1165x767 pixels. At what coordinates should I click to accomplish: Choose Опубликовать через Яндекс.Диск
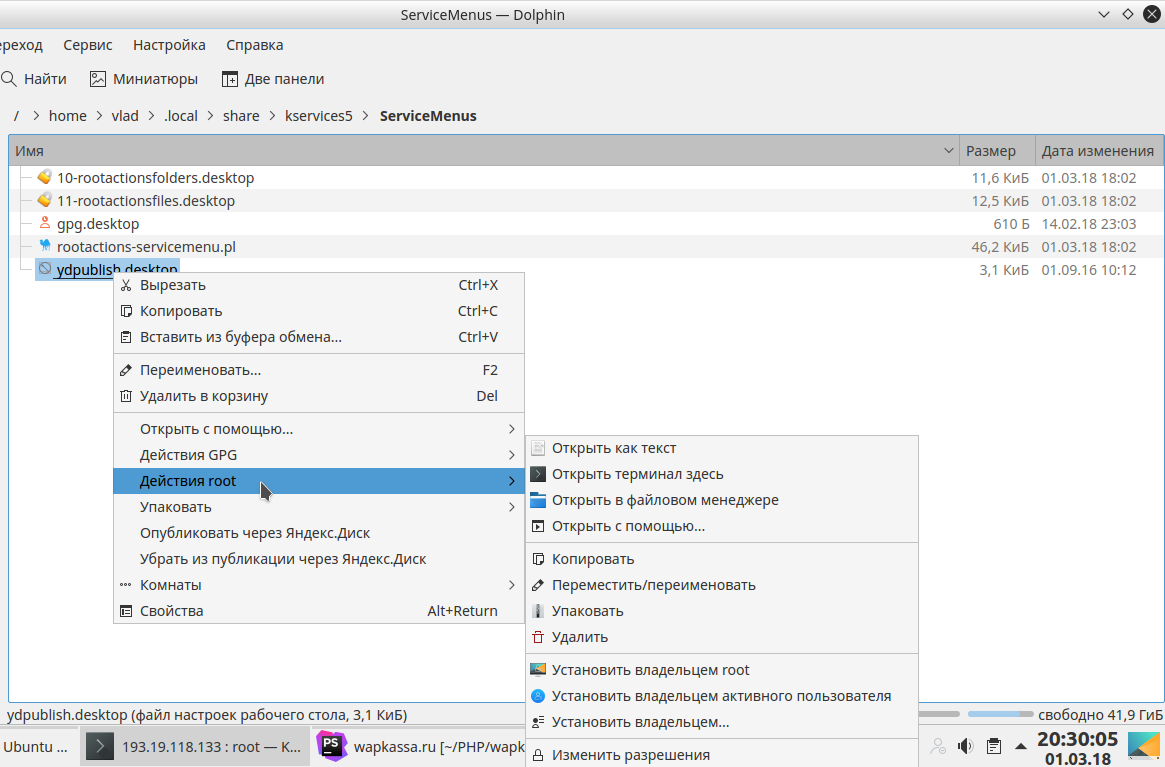point(319,533)
